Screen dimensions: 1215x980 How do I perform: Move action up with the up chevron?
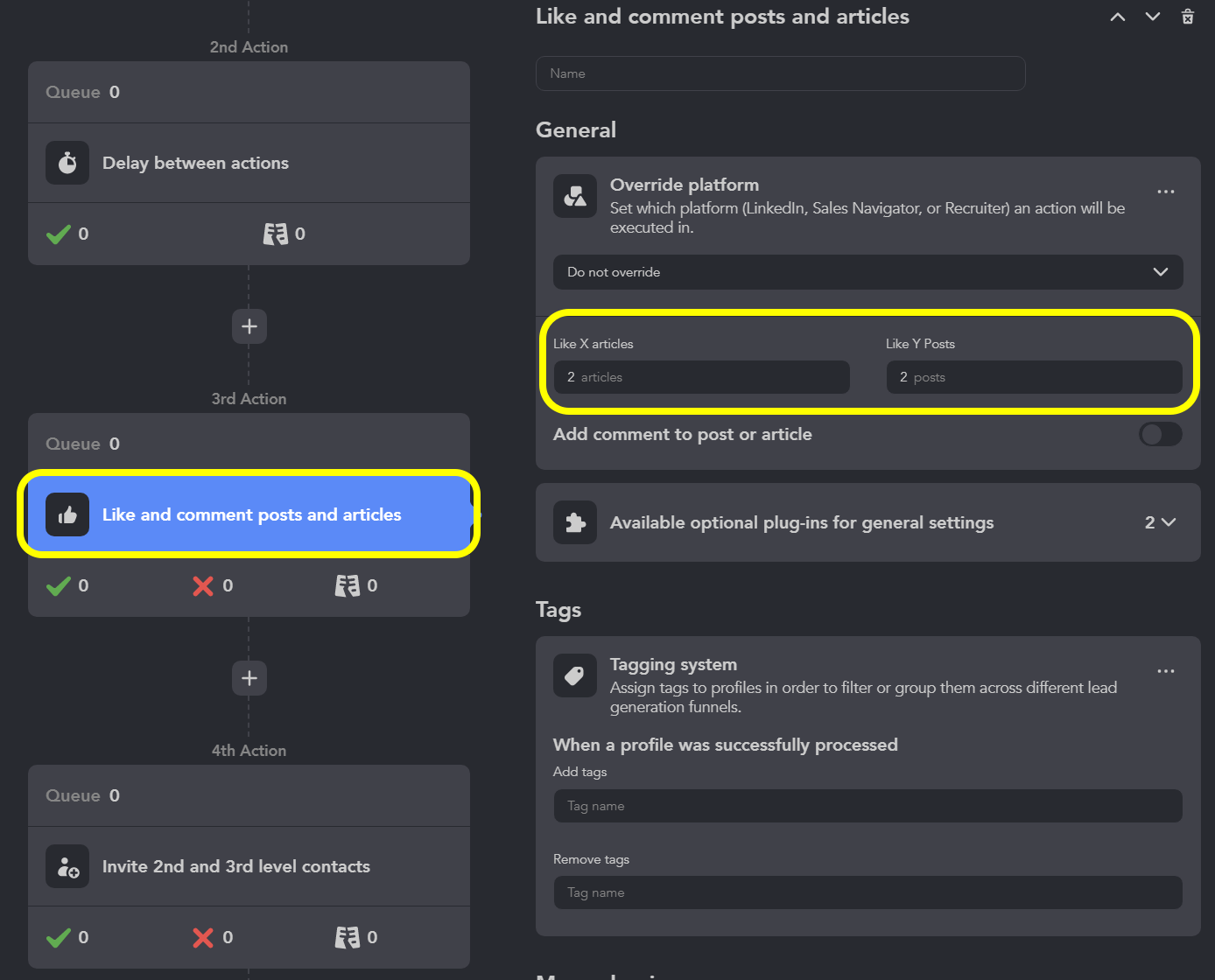1118,17
